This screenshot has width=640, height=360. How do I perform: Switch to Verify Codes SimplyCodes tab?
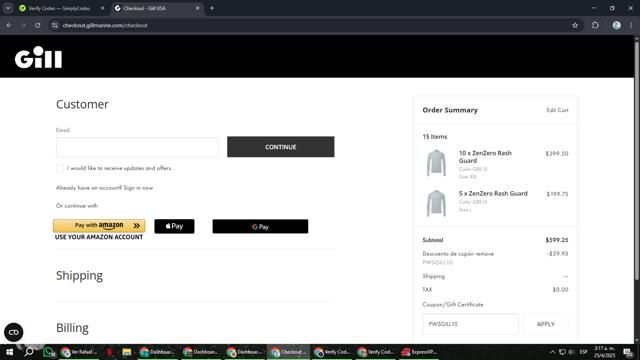pos(59,8)
